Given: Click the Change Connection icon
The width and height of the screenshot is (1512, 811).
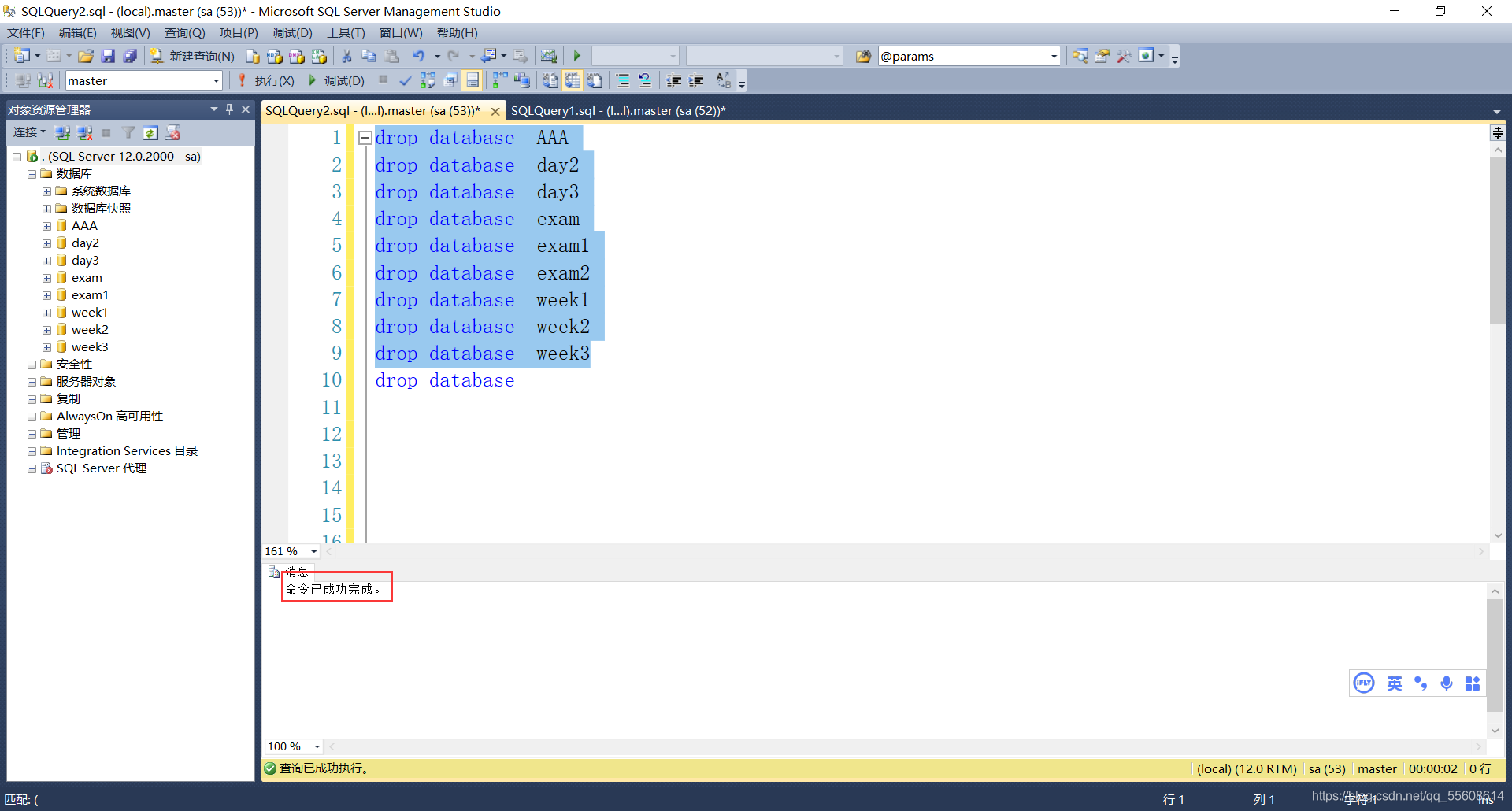Looking at the screenshot, I should (45, 80).
